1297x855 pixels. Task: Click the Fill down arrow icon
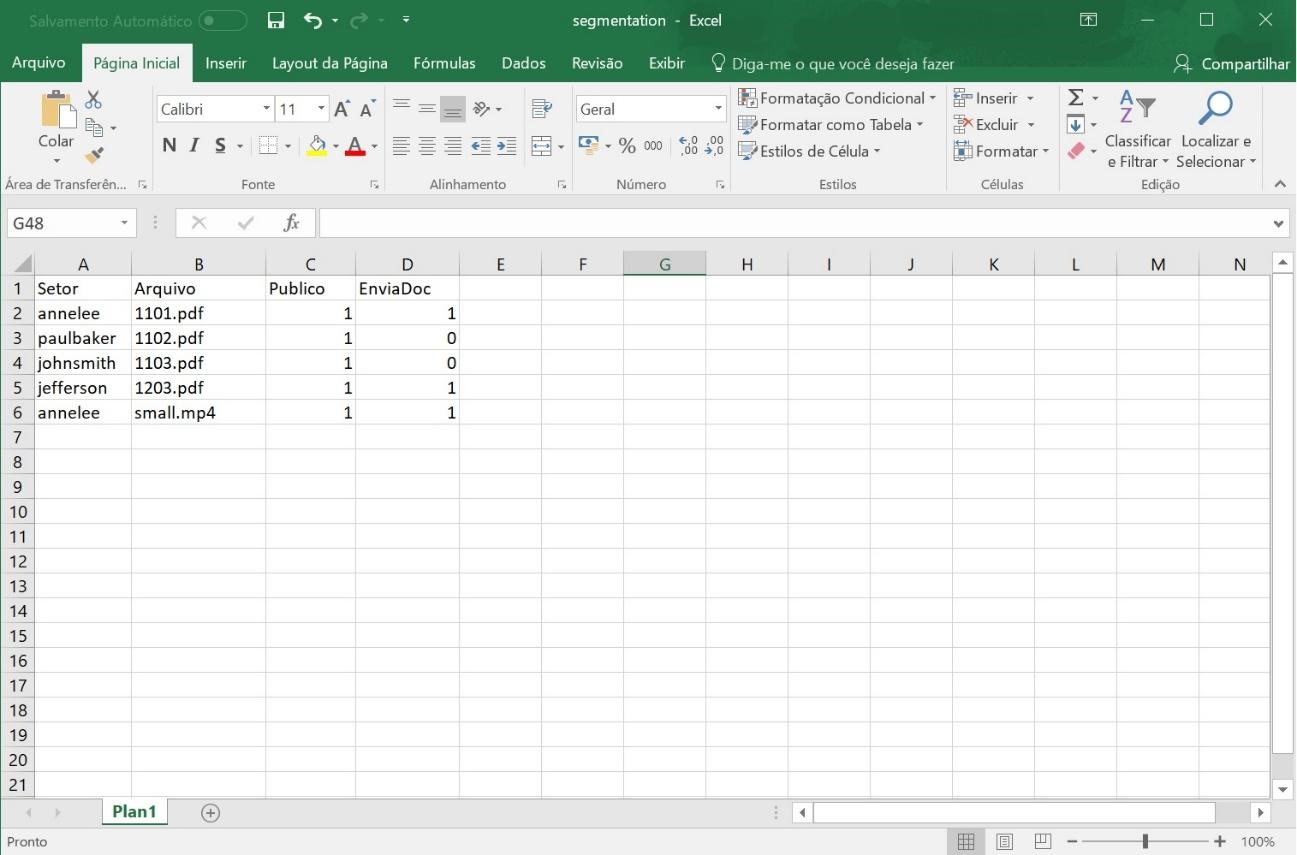[x=1076, y=125]
